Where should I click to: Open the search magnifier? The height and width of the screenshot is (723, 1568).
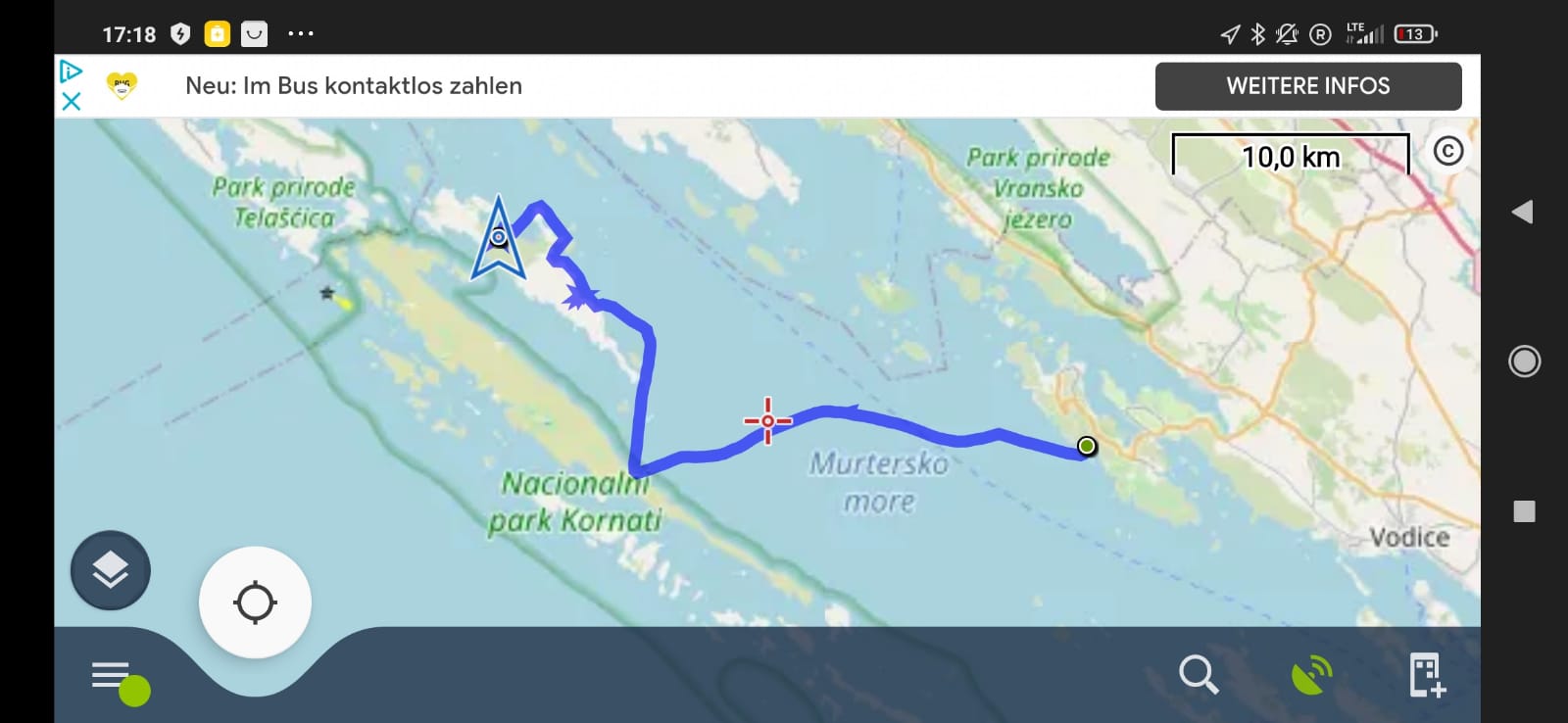tap(1199, 675)
